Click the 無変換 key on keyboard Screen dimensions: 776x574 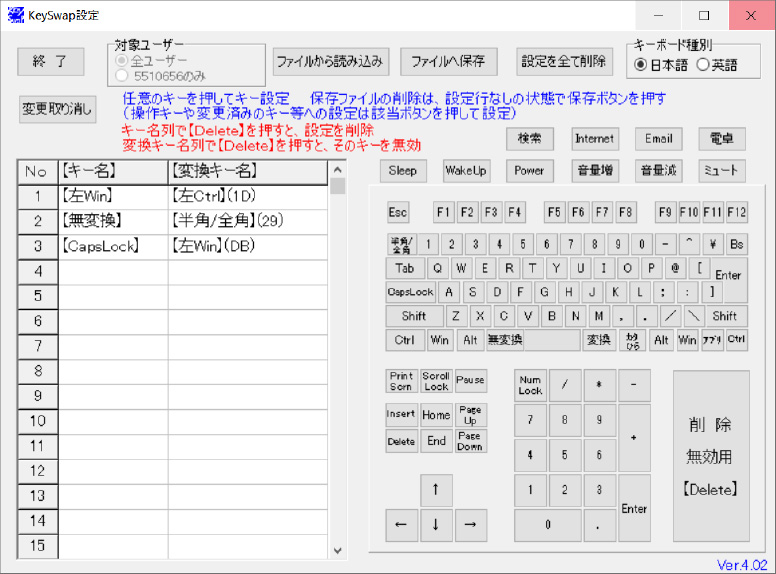[x=505, y=340]
